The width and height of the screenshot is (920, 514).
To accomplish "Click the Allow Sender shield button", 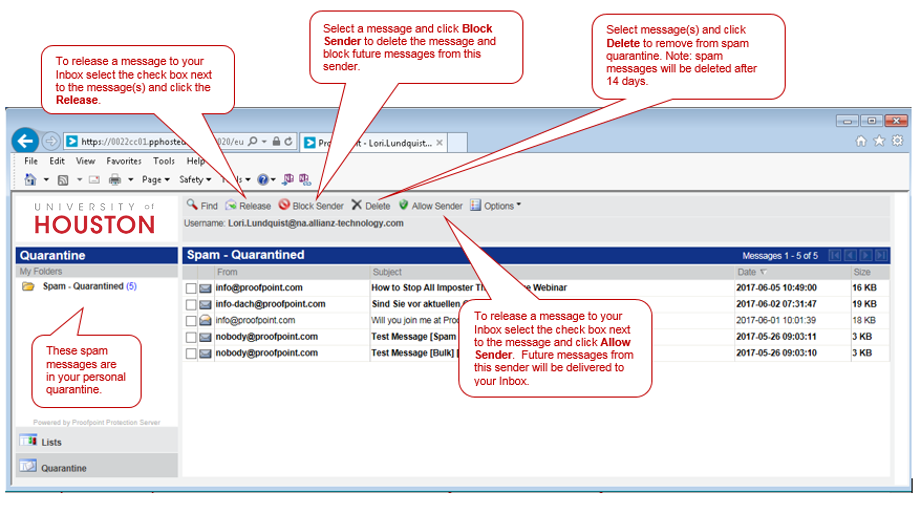I will [x=431, y=205].
